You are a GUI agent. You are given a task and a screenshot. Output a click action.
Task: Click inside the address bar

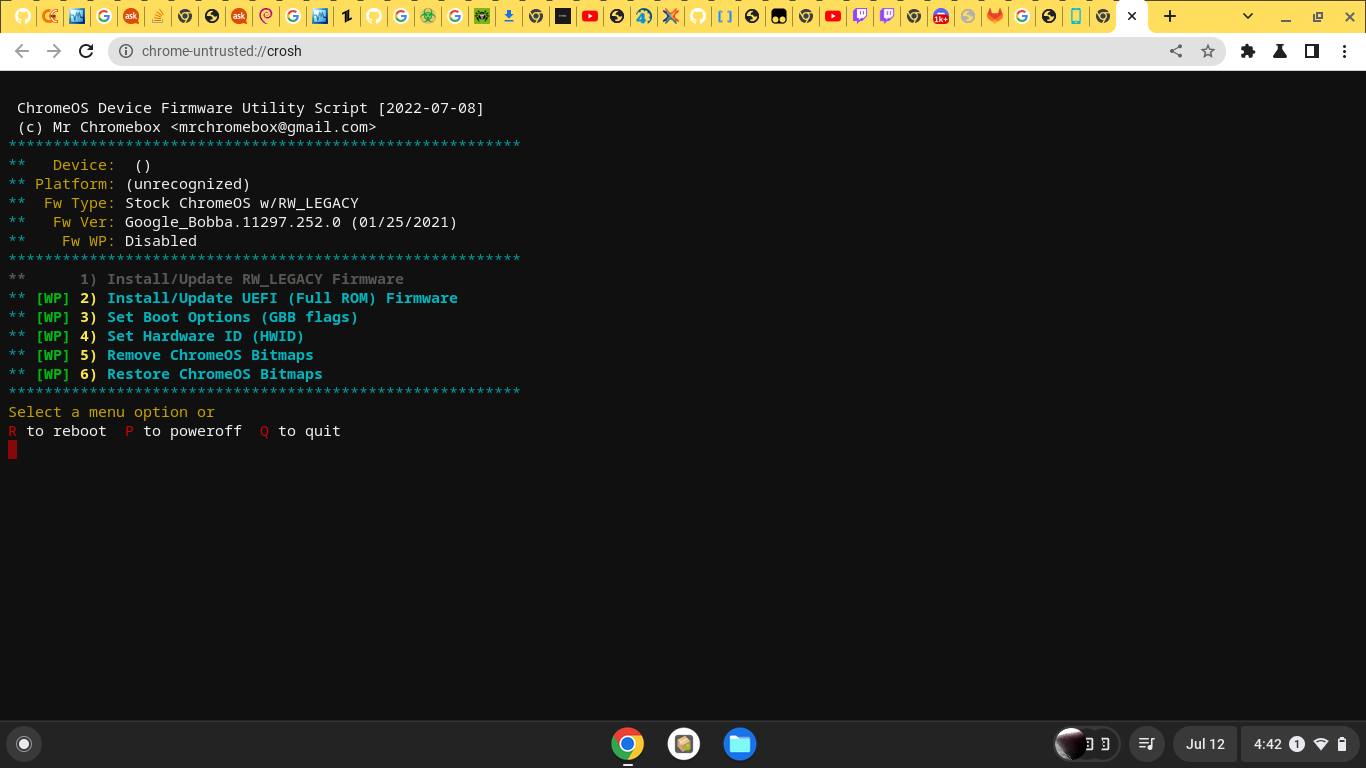click(x=400, y=50)
